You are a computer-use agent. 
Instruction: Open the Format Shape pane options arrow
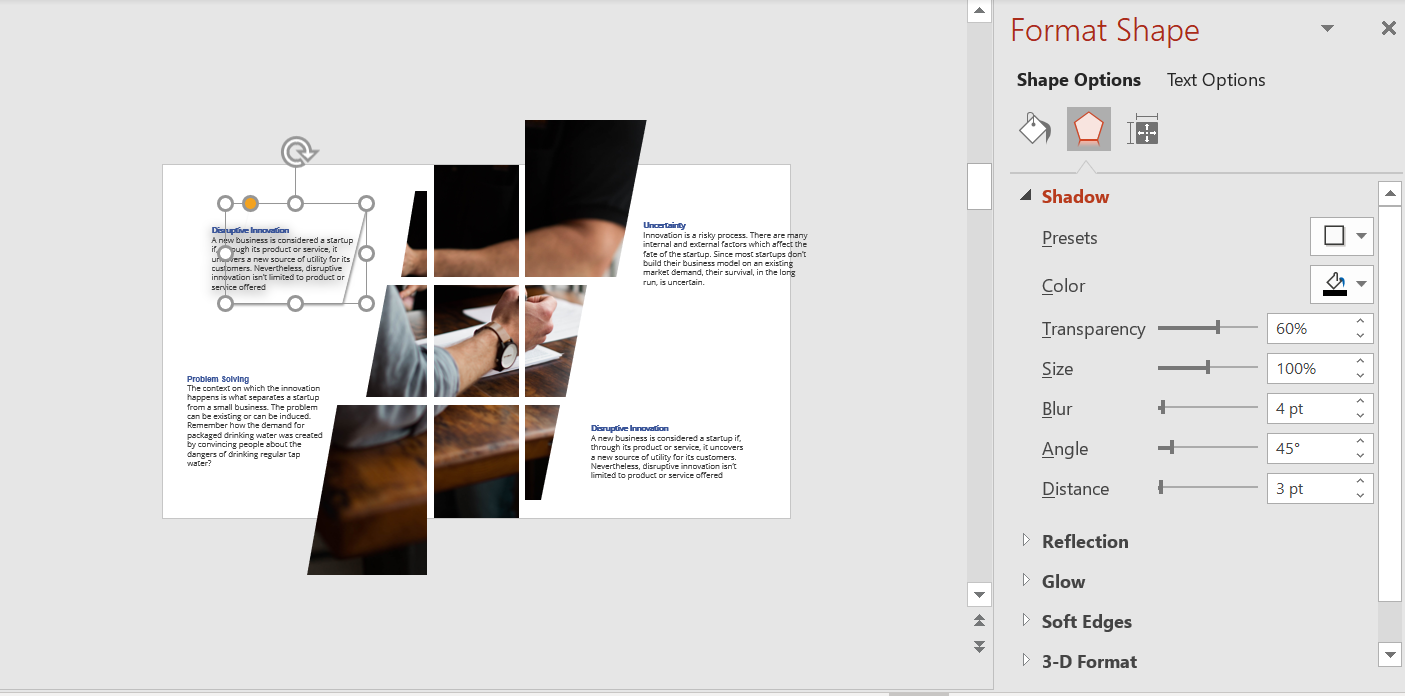(1328, 29)
